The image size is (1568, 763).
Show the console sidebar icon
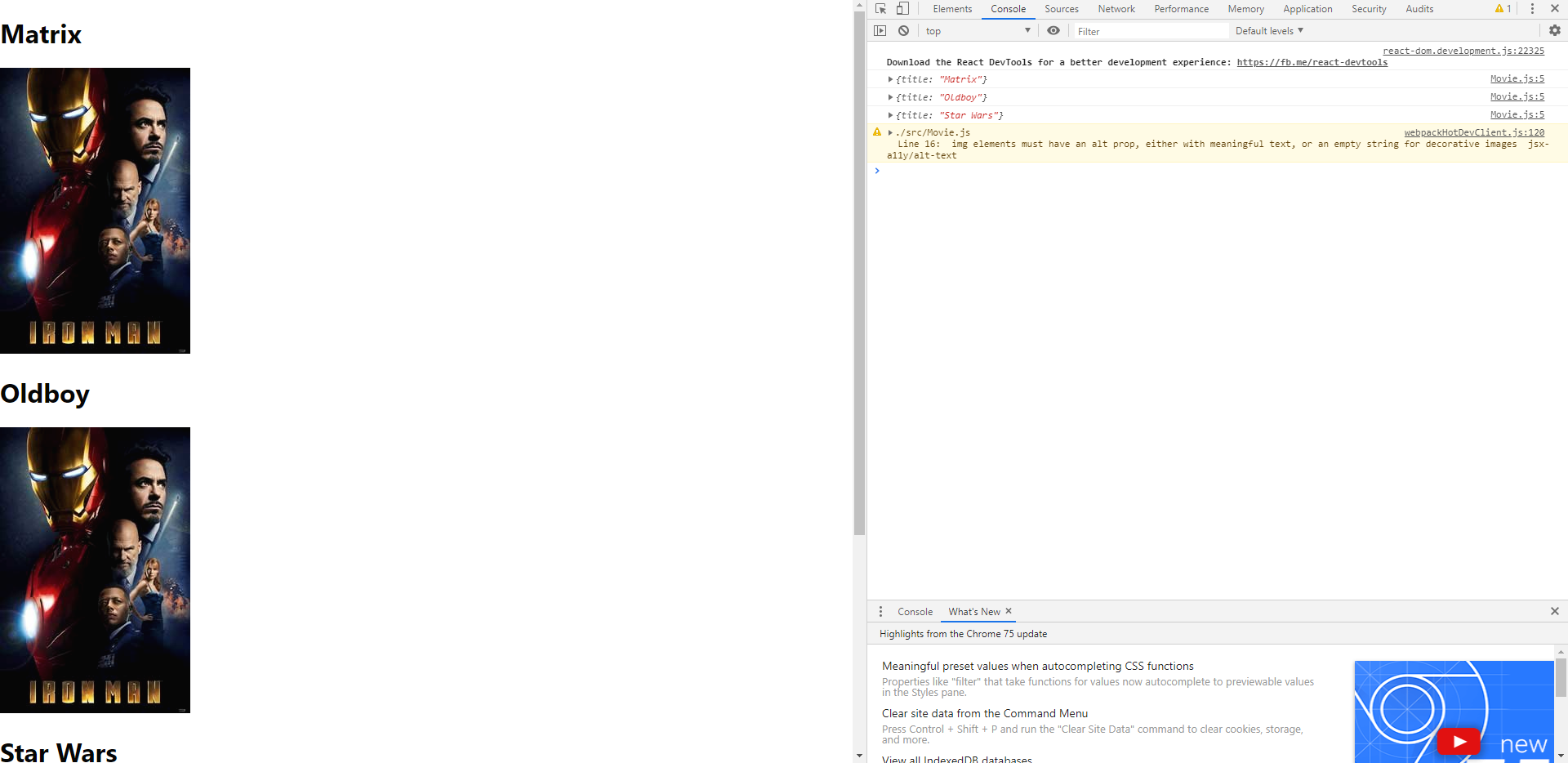tap(880, 30)
